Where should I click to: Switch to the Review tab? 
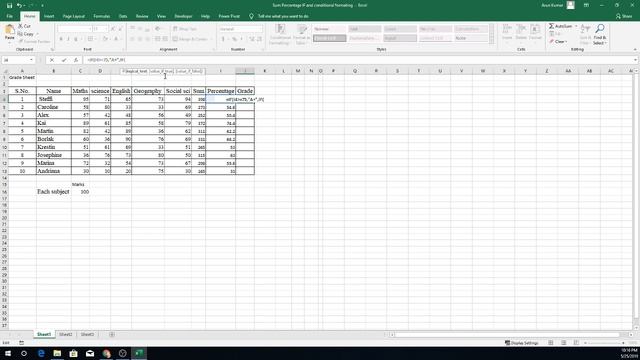point(142,16)
